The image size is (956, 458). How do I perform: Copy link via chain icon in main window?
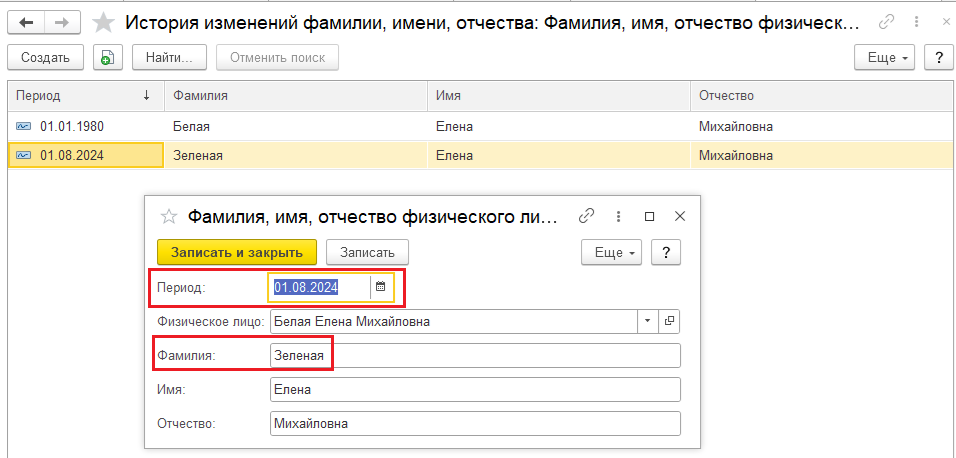coord(886,23)
